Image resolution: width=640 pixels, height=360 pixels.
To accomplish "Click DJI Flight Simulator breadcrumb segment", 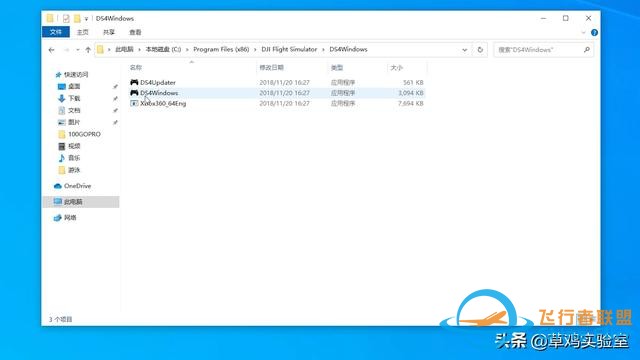I will 289,49.
